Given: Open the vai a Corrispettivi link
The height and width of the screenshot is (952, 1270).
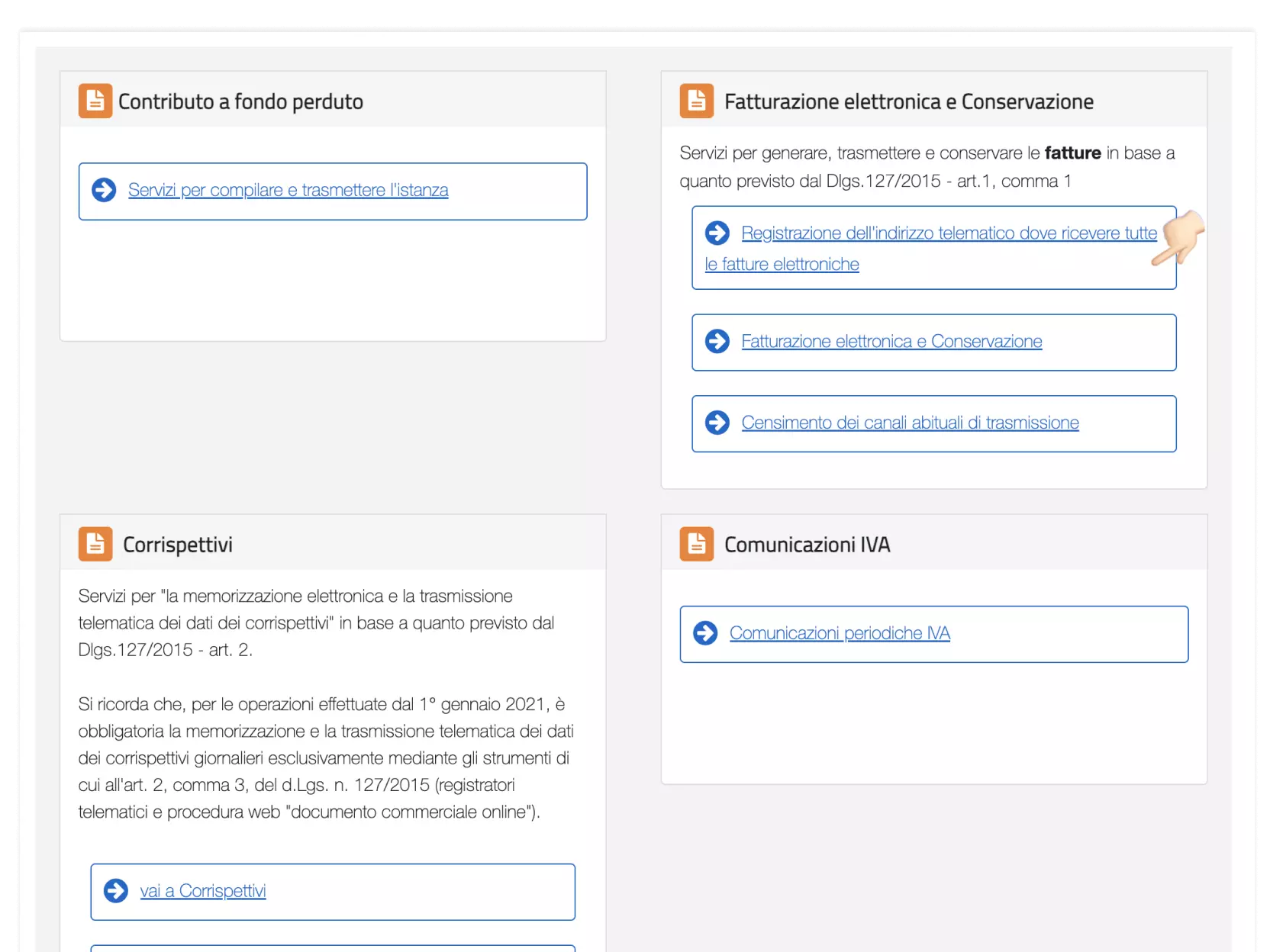Looking at the screenshot, I should 203,891.
